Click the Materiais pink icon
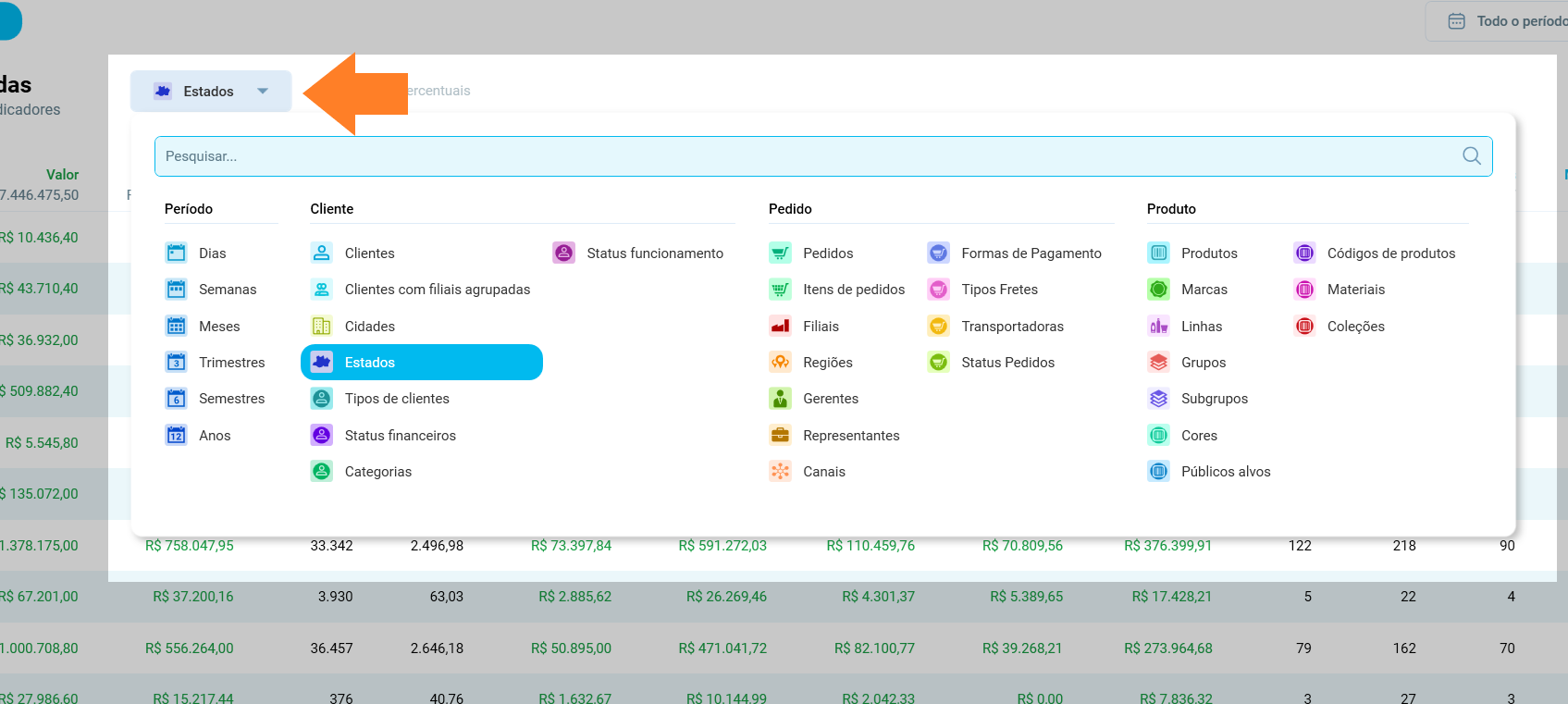 click(1304, 289)
